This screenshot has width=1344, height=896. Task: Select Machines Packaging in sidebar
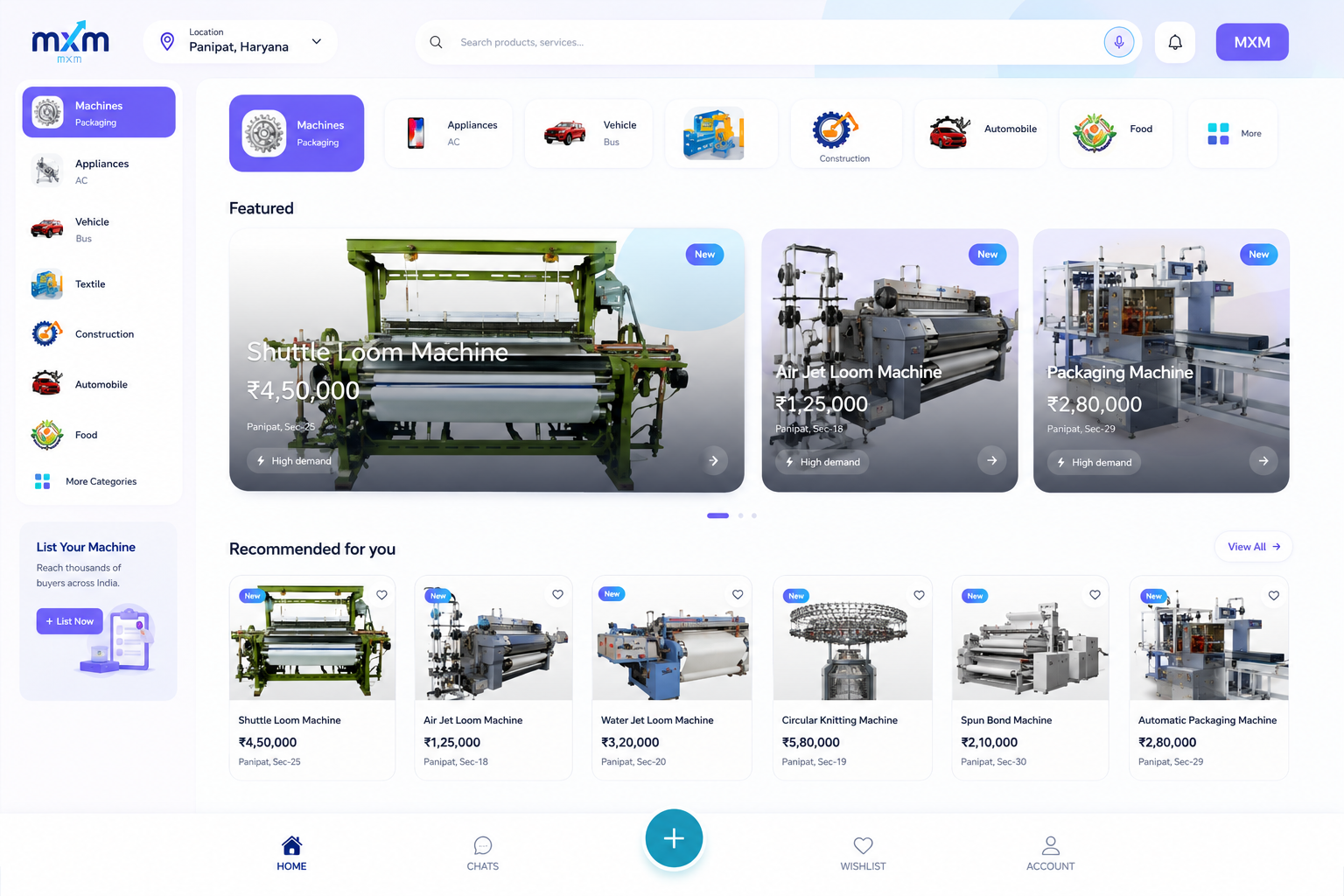click(x=99, y=112)
